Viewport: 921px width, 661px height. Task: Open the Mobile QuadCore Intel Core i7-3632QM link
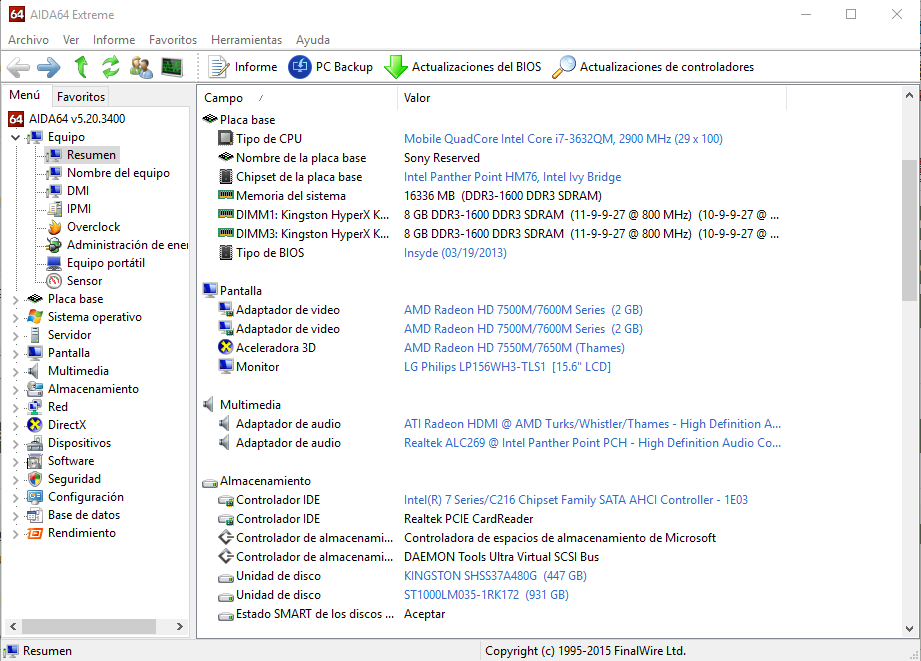click(x=563, y=139)
